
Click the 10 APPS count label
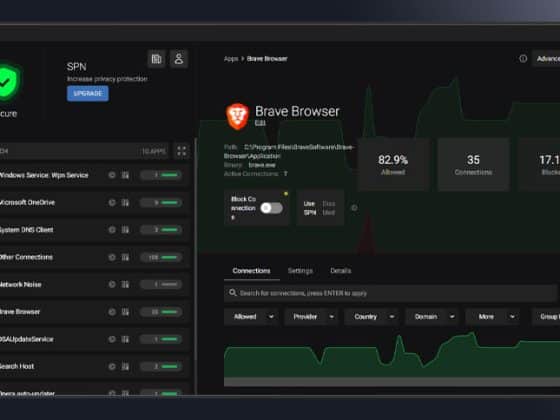pos(154,151)
